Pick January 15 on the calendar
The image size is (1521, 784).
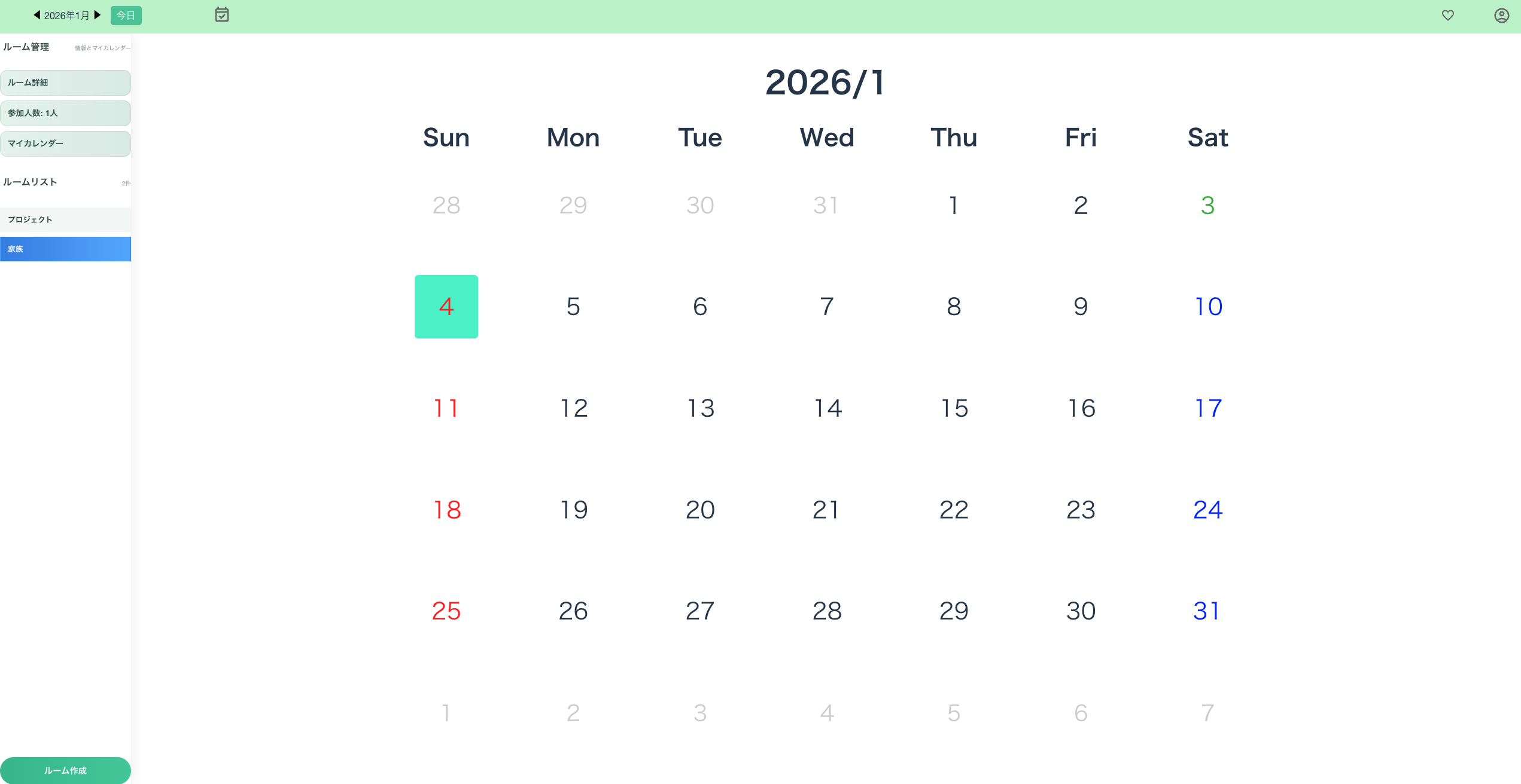click(954, 408)
